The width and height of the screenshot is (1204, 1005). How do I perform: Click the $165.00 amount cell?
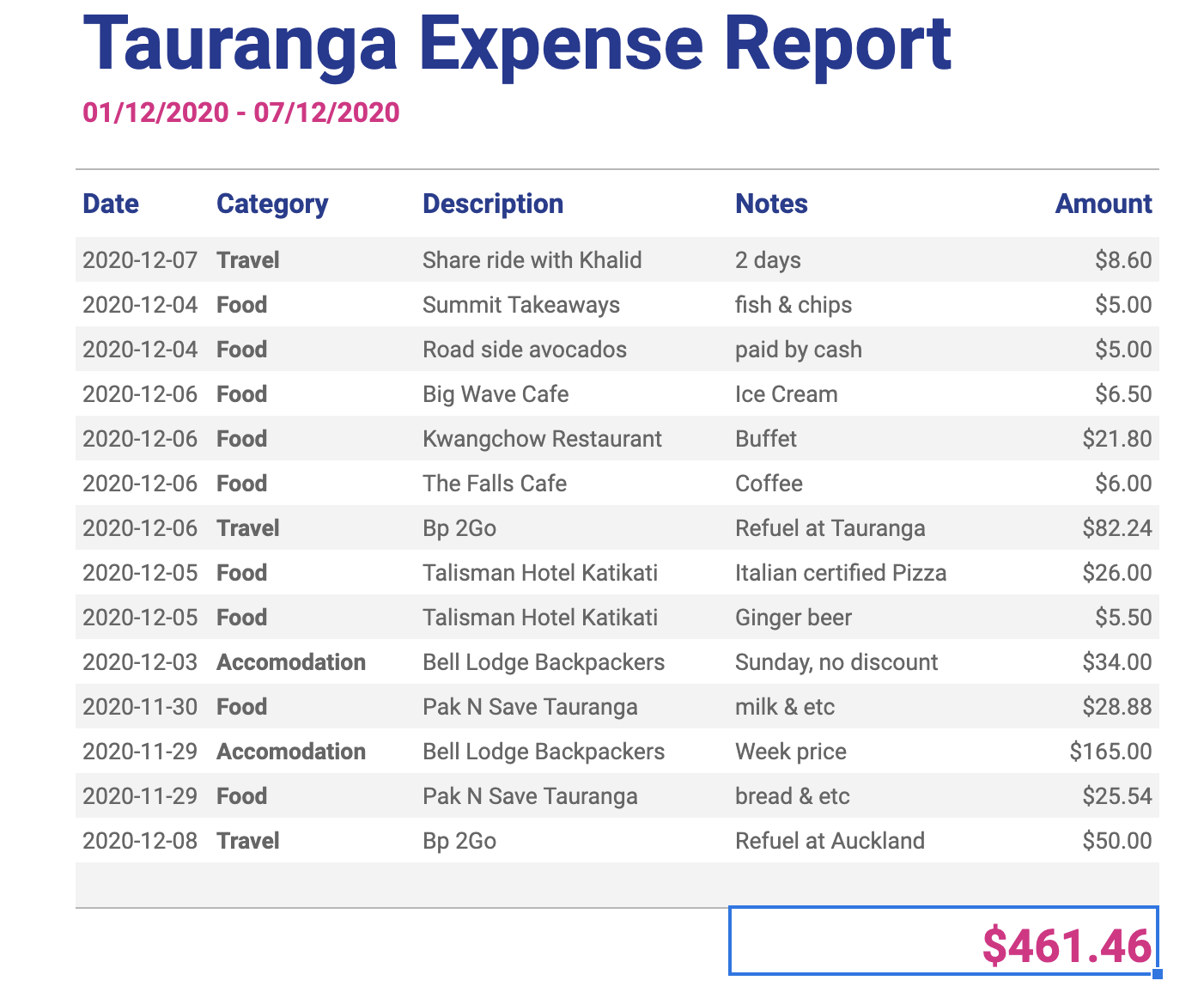point(1110,752)
